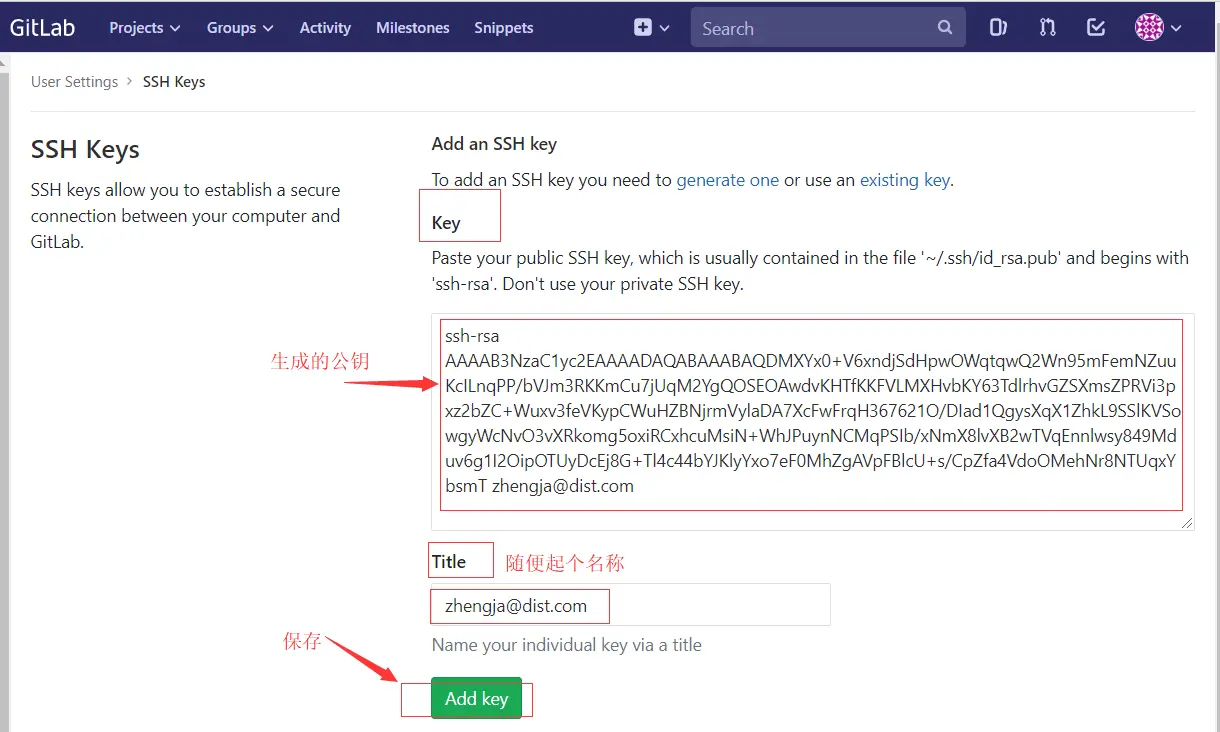Open the plus icon for new items
The height and width of the screenshot is (732, 1220).
645,28
